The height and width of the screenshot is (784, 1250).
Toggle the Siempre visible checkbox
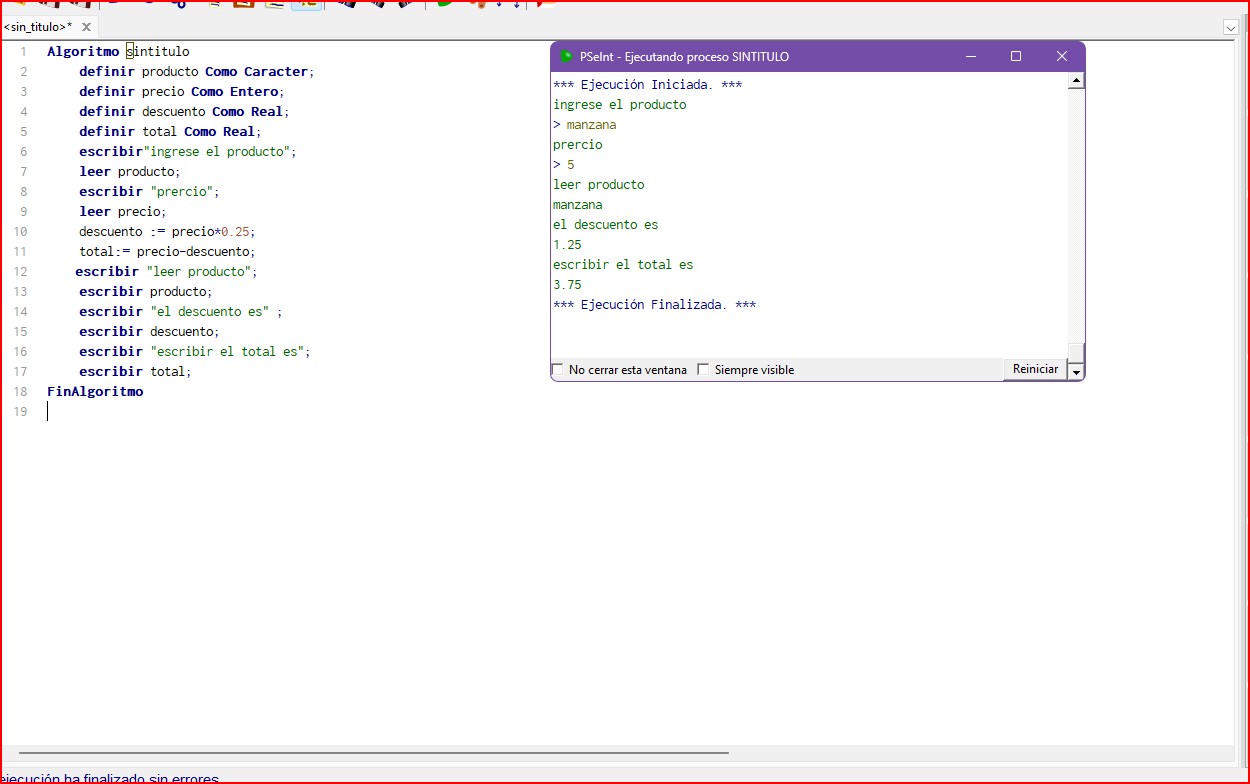703,370
